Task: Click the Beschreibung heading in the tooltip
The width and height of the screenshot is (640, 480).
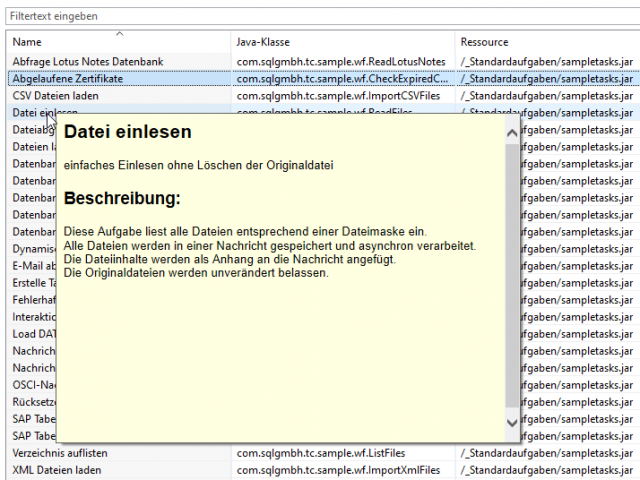Action: click(x=122, y=198)
